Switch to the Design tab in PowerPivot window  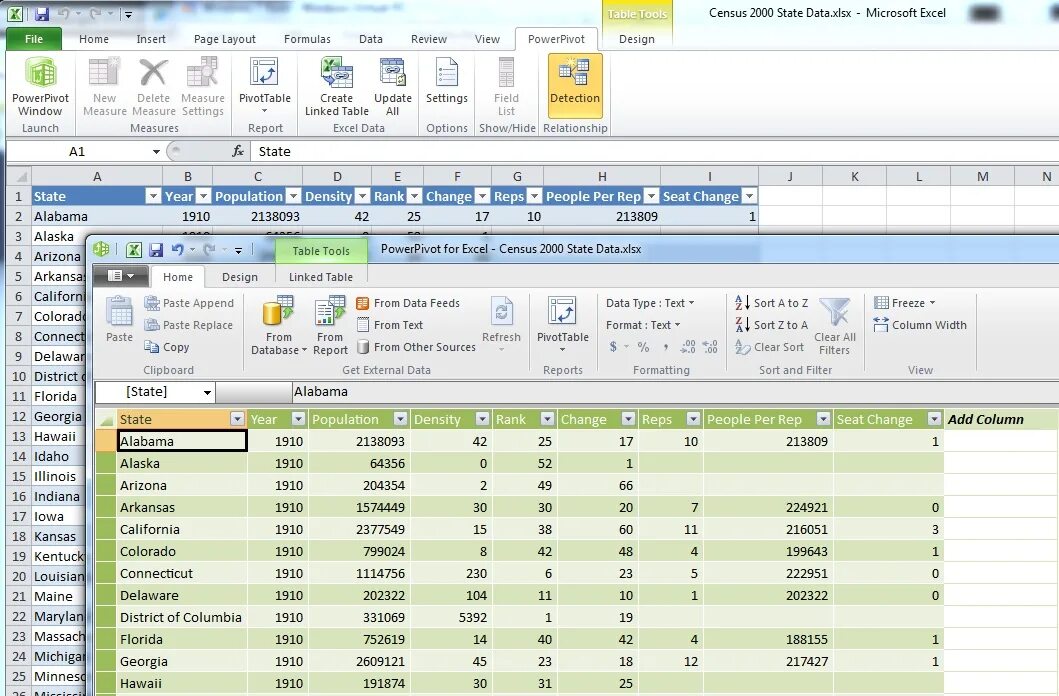point(240,277)
